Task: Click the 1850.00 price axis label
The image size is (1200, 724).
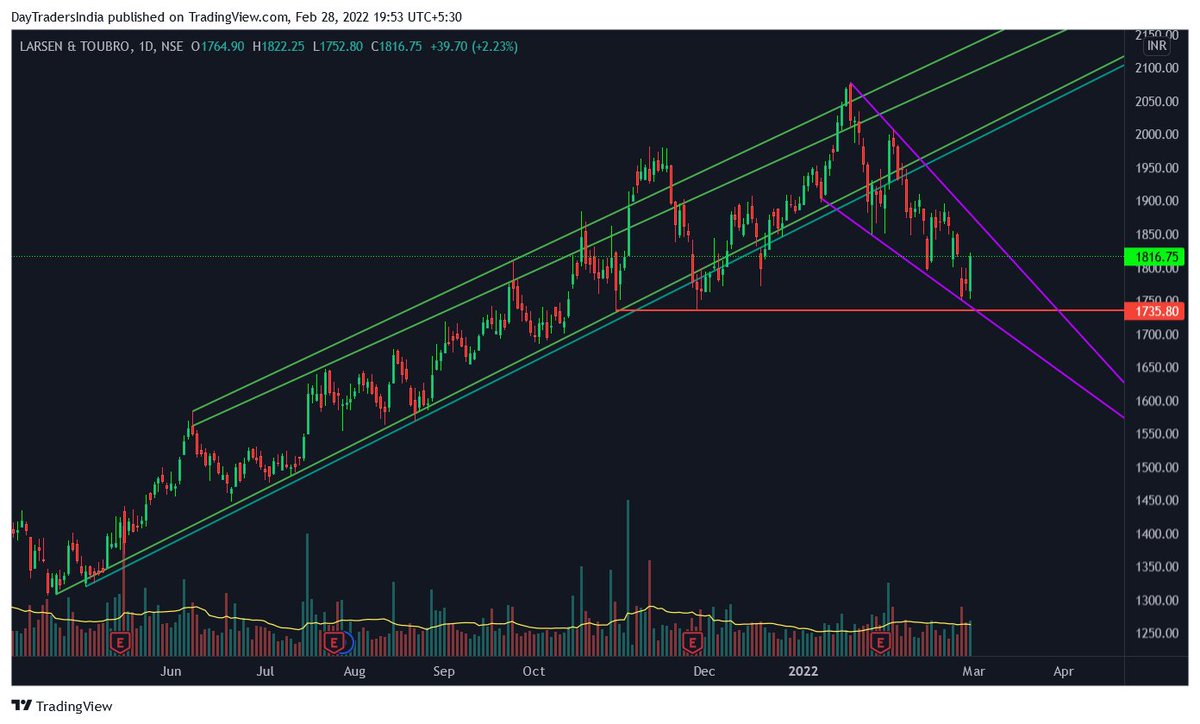Action: coord(1158,234)
